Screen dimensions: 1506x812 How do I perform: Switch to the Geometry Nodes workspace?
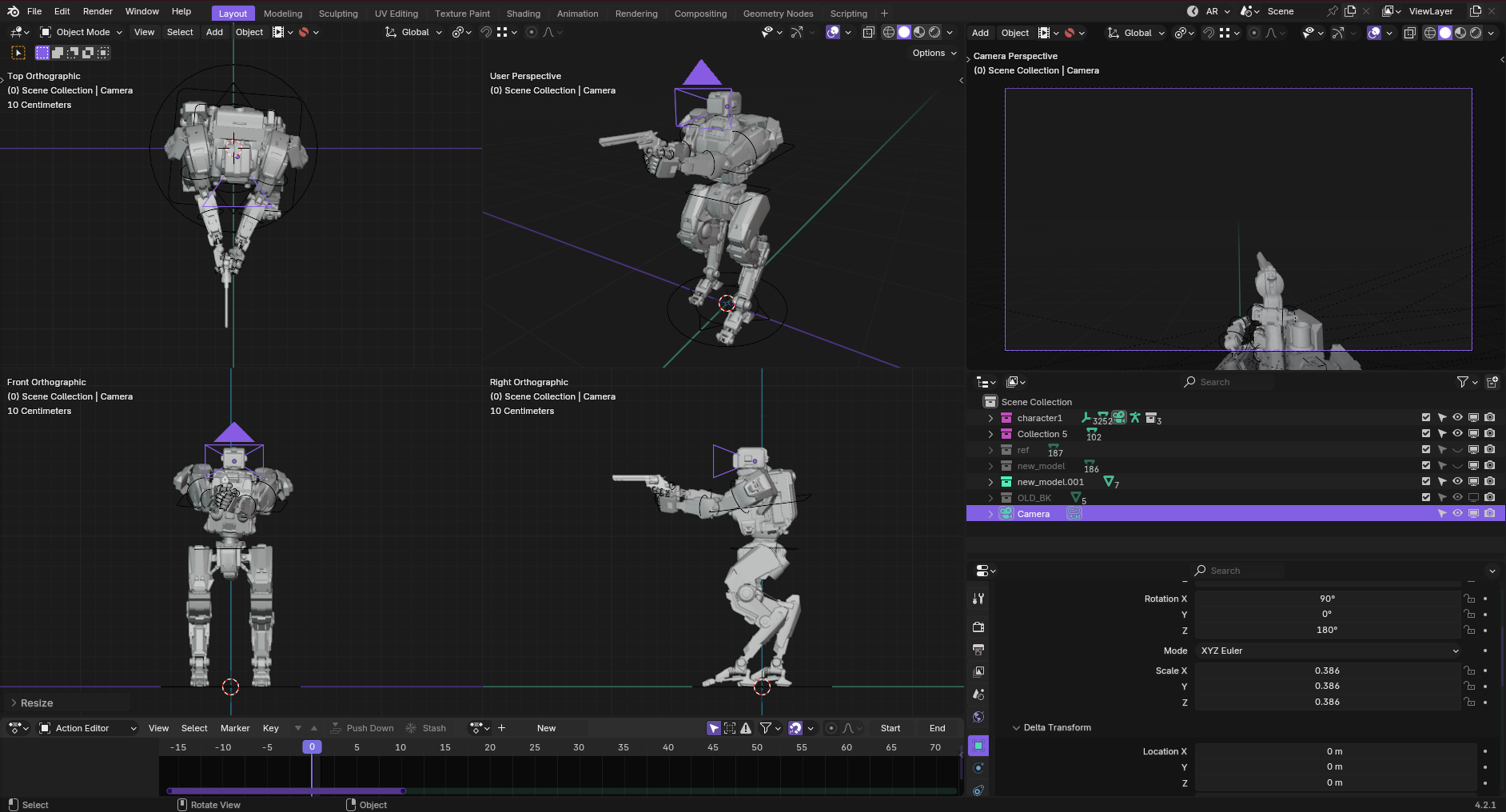(x=778, y=13)
